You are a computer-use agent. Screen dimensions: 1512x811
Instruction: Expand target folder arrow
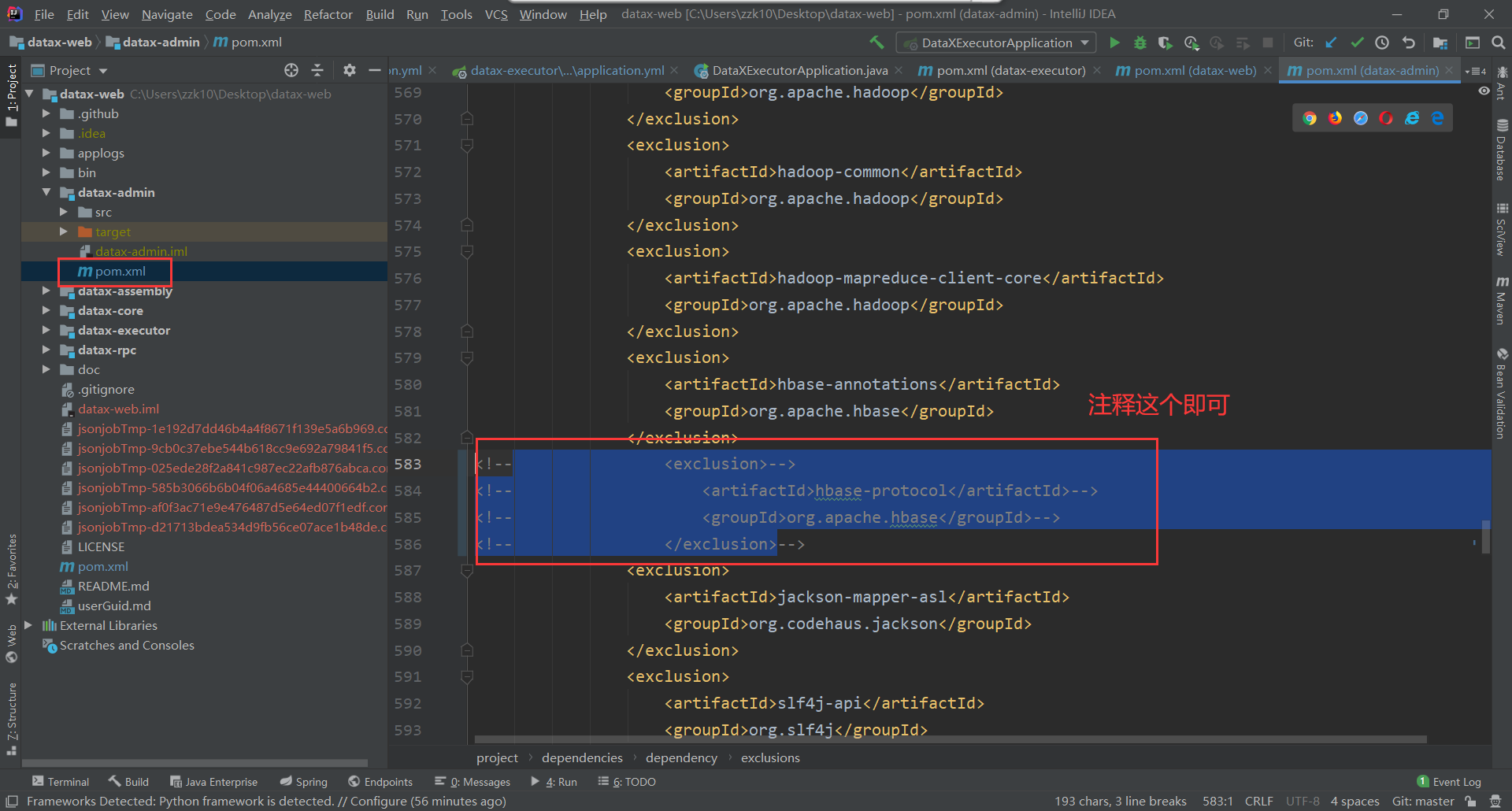coord(64,231)
